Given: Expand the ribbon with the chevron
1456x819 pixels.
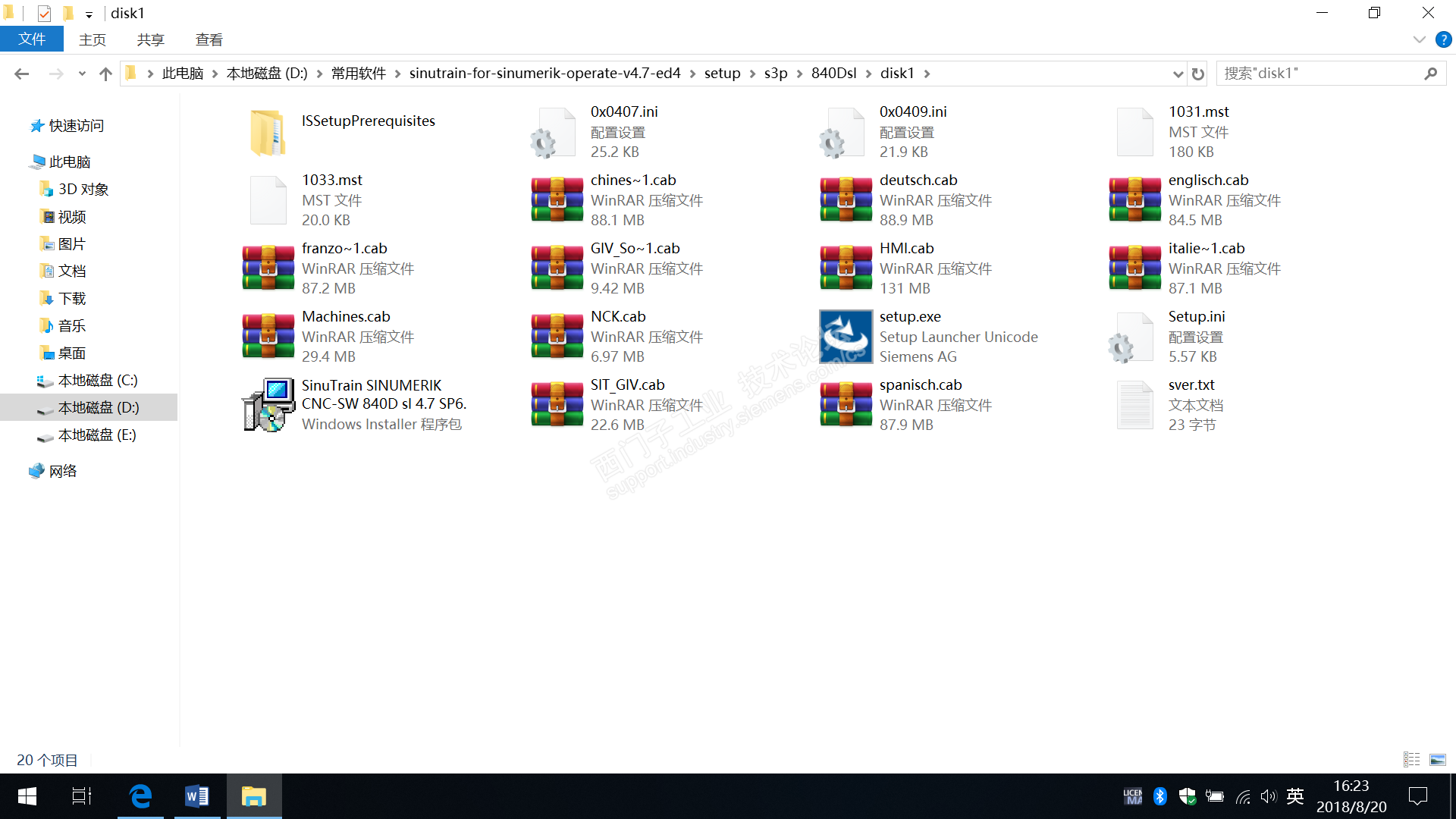Looking at the screenshot, I should tap(1419, 39).
